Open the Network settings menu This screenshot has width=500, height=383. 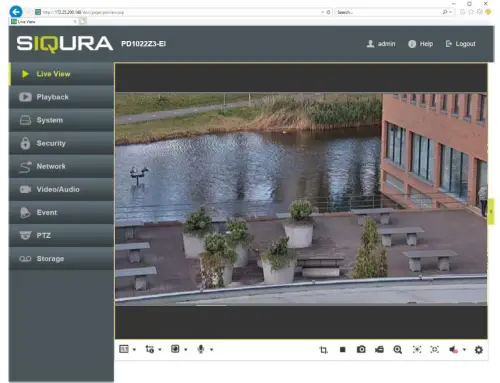pos(62,166)
